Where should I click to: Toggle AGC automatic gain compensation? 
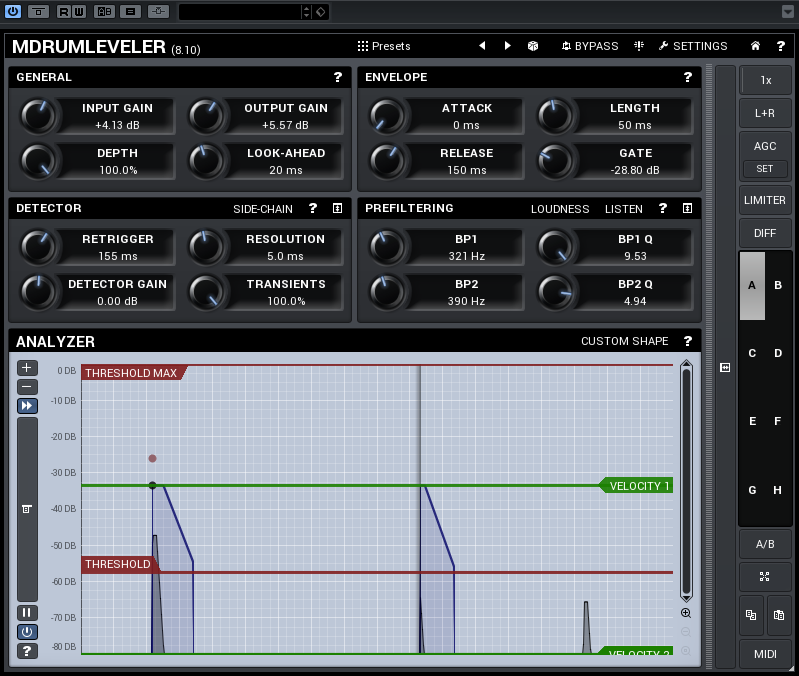(x=765, y=146)
